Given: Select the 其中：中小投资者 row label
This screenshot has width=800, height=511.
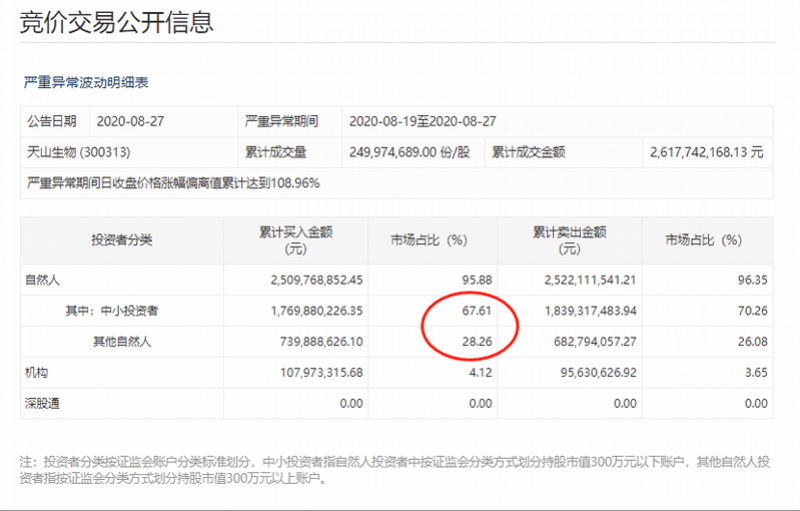Looking at the screenshot, I should point(112,311).
